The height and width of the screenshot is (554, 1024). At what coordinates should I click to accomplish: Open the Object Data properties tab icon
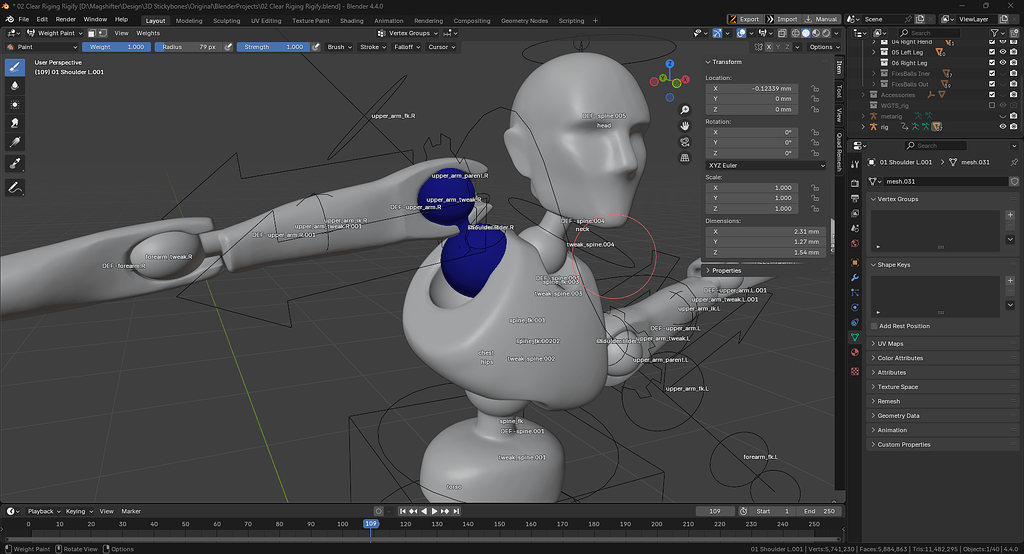855,337
